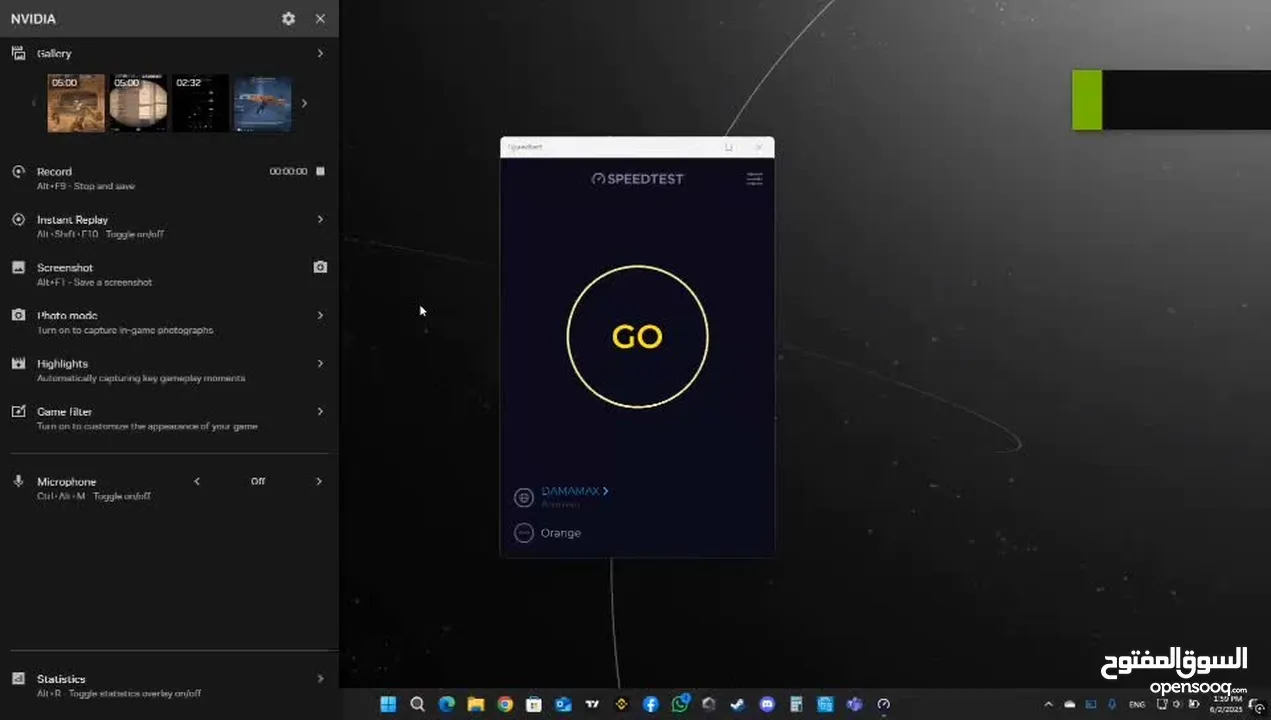Click the Gallery icon
The width and height of the screenshot is (1271, 720).
pos(18,53)
